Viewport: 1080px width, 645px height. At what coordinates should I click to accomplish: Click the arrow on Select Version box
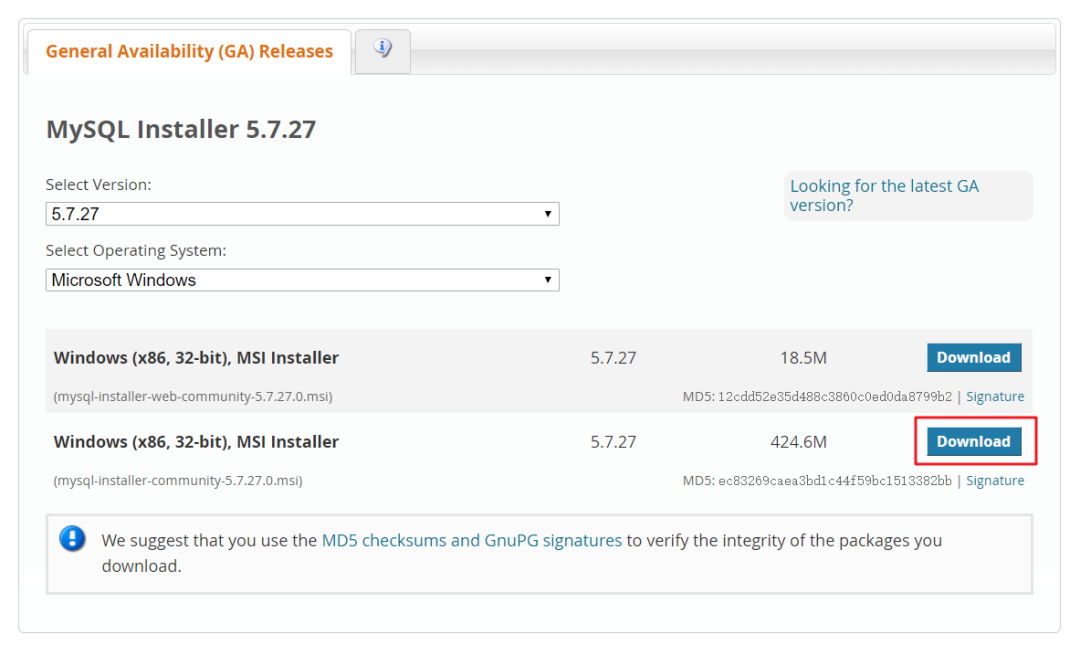click(548, 214)
